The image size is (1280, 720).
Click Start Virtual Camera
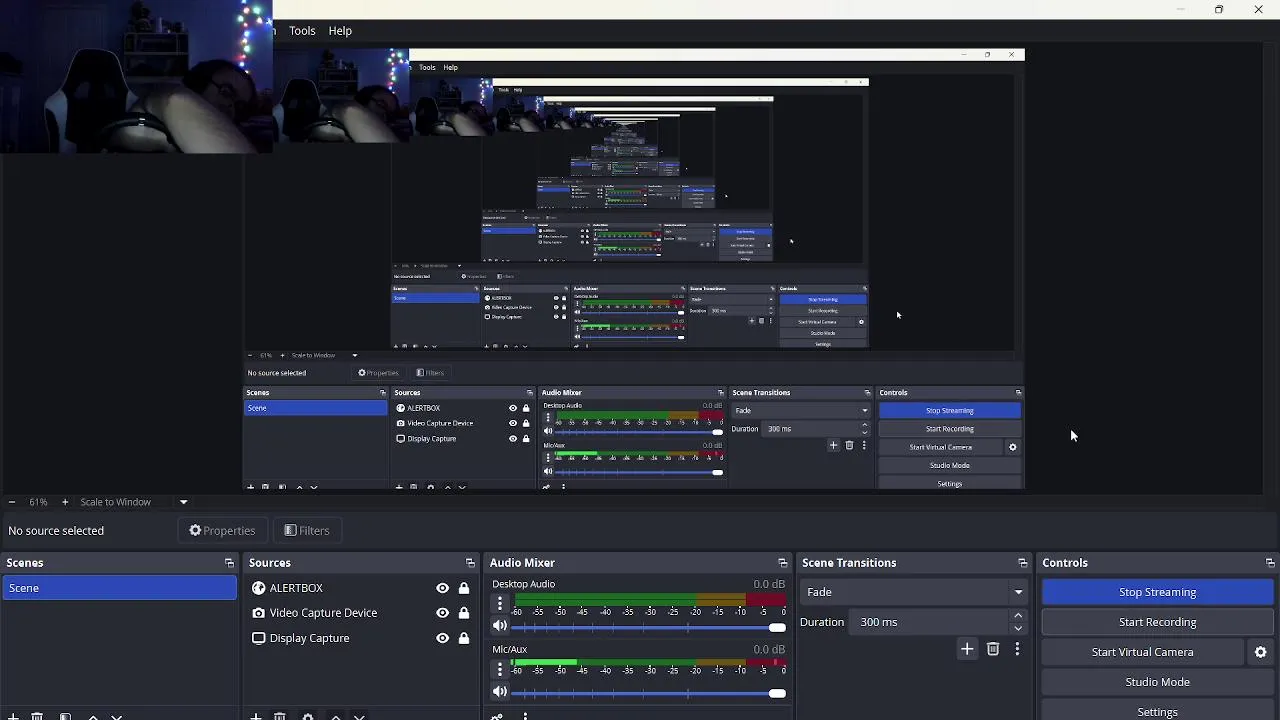coord(1142,652)
